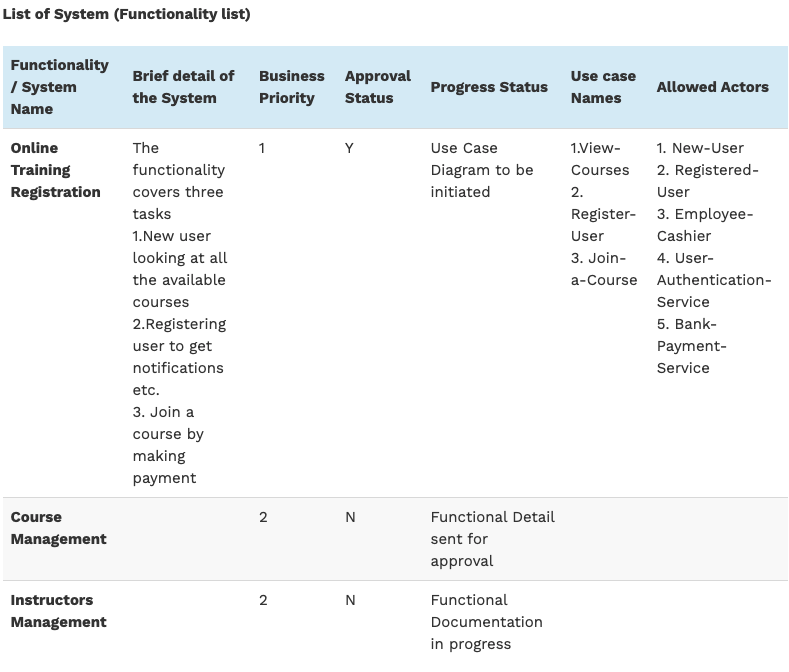Click the Online Training brief detail text
The width and height of the screenshot is (789, 672).
click(x=179, y=313)
